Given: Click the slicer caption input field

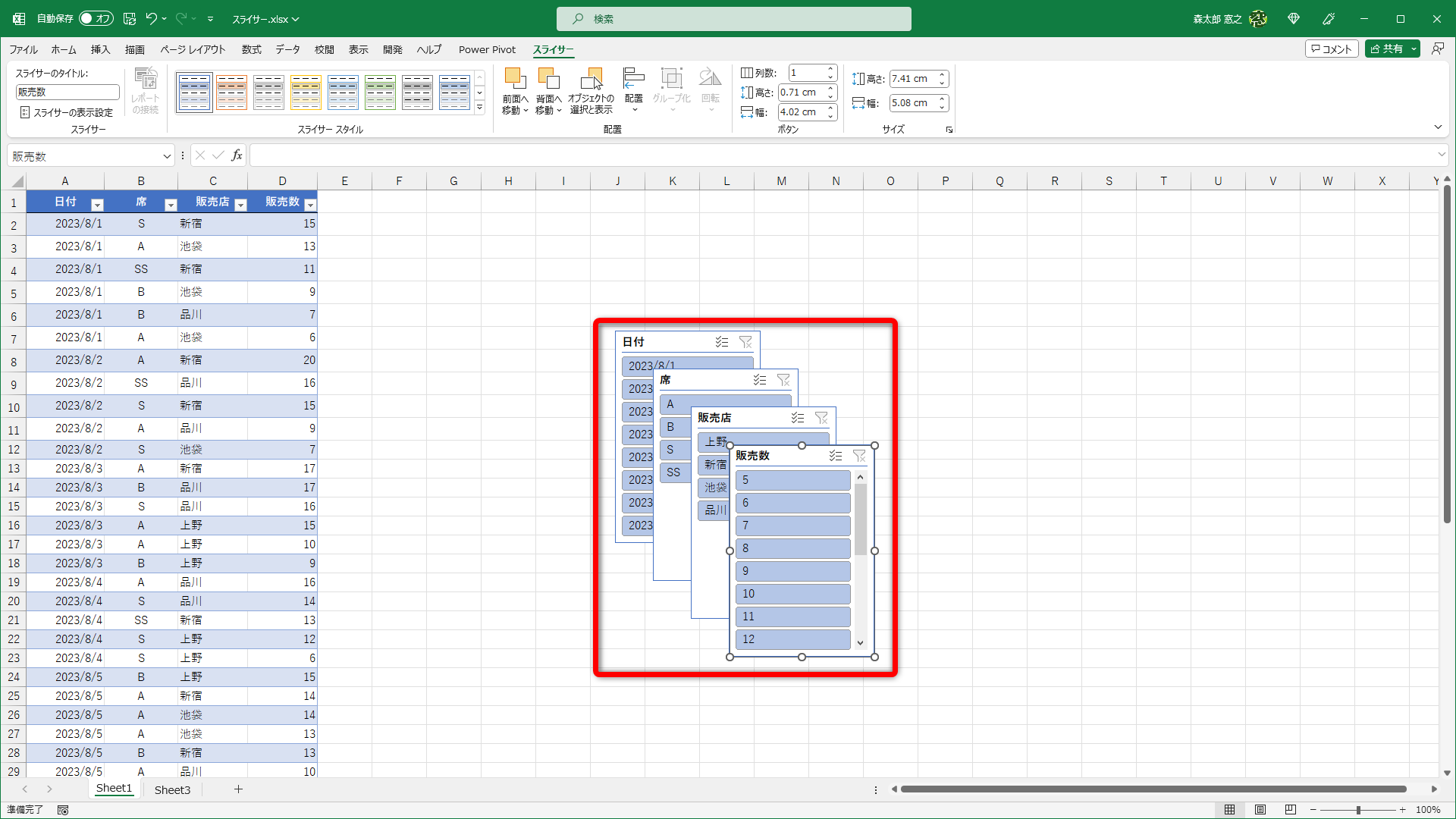Looking at the screenshot, I should click(x=67, y=92).
